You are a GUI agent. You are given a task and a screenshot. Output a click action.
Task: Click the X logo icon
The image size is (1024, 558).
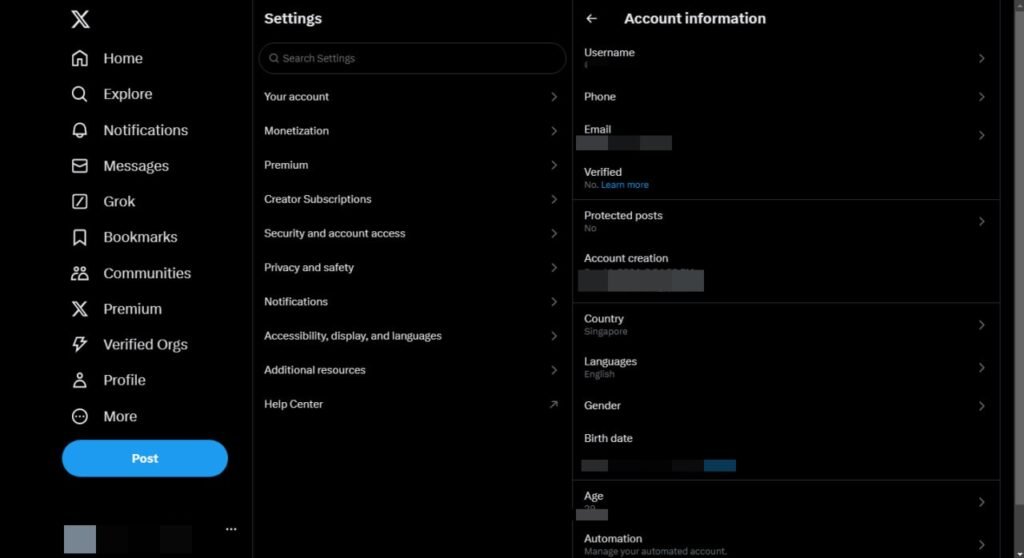[80, 19]
